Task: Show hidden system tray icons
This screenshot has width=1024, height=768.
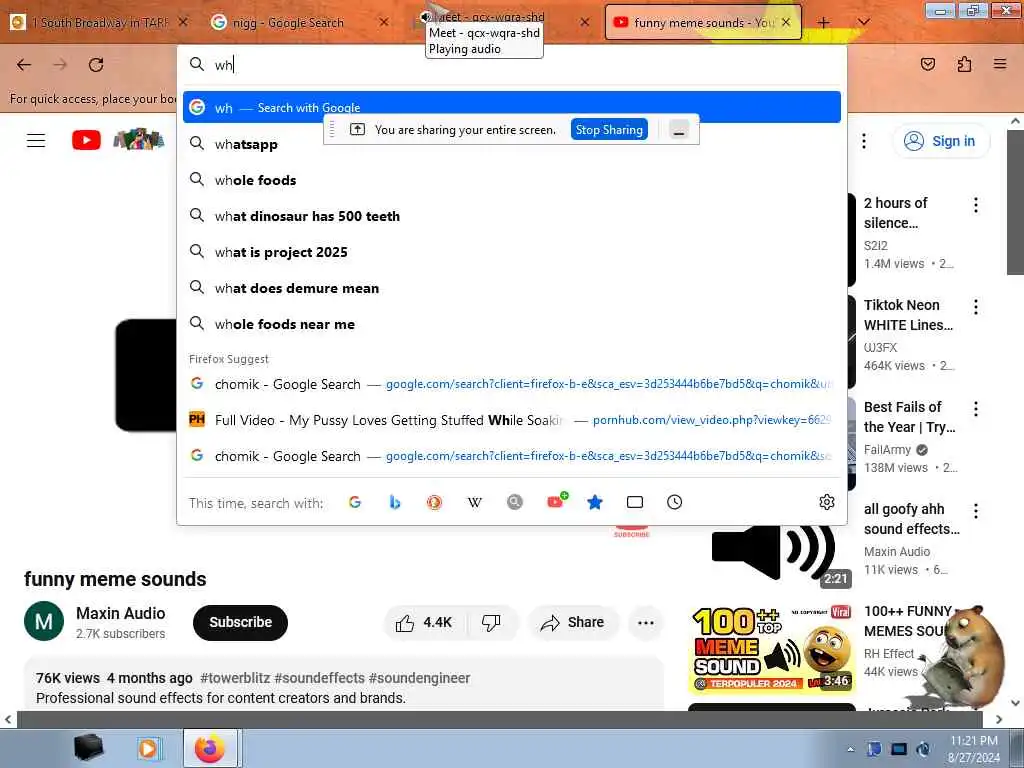Action: [850, 749]
